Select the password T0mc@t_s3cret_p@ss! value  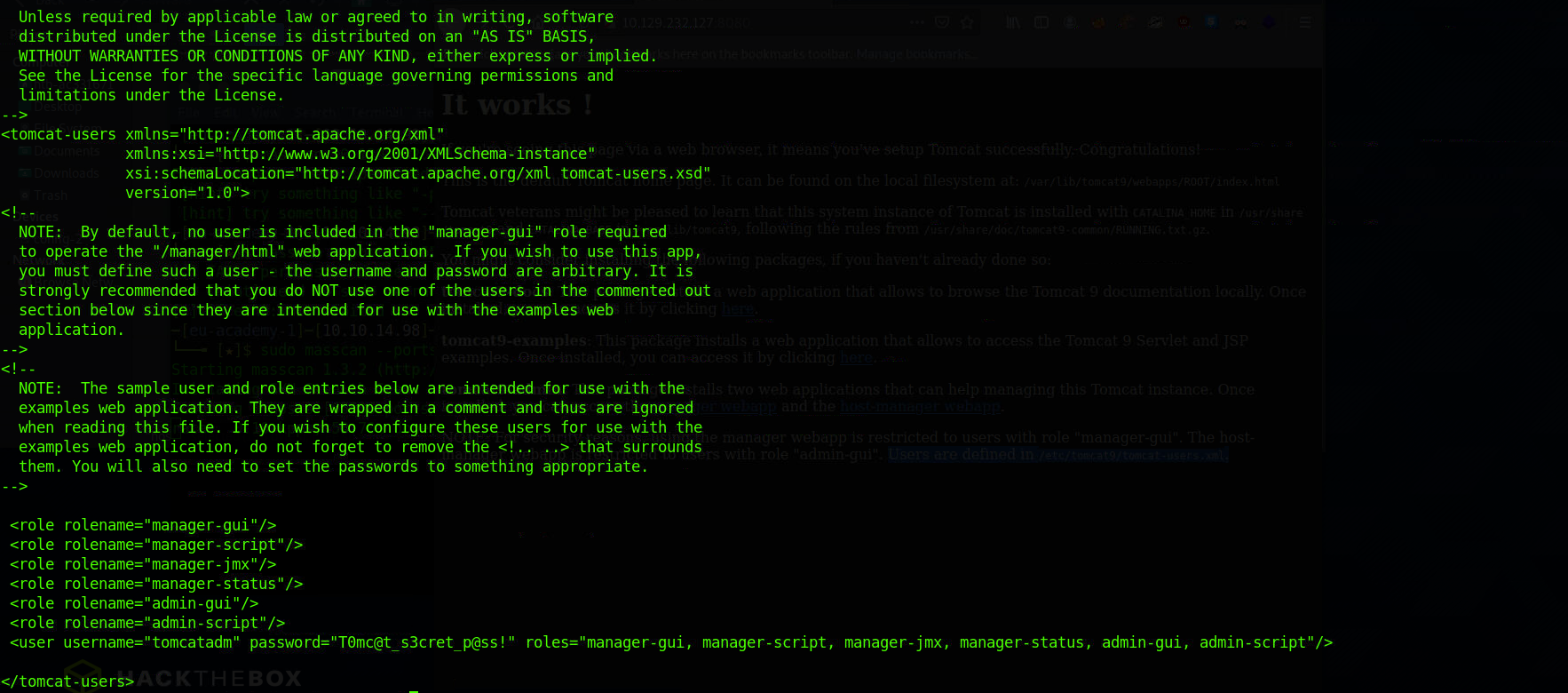[x=423, y=642]
